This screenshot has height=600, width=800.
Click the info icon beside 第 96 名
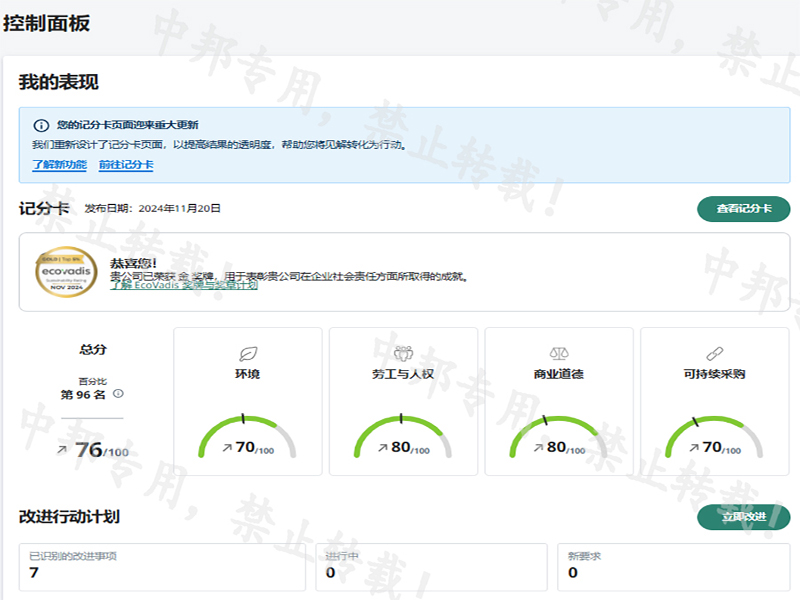(x=119, y=394)
